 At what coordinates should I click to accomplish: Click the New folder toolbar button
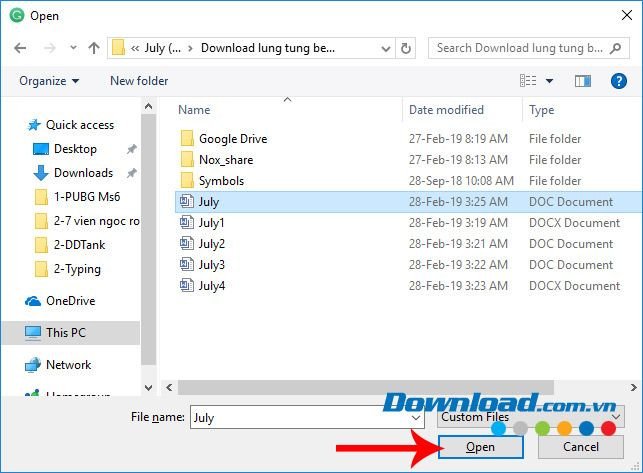[x=139, y=81]
